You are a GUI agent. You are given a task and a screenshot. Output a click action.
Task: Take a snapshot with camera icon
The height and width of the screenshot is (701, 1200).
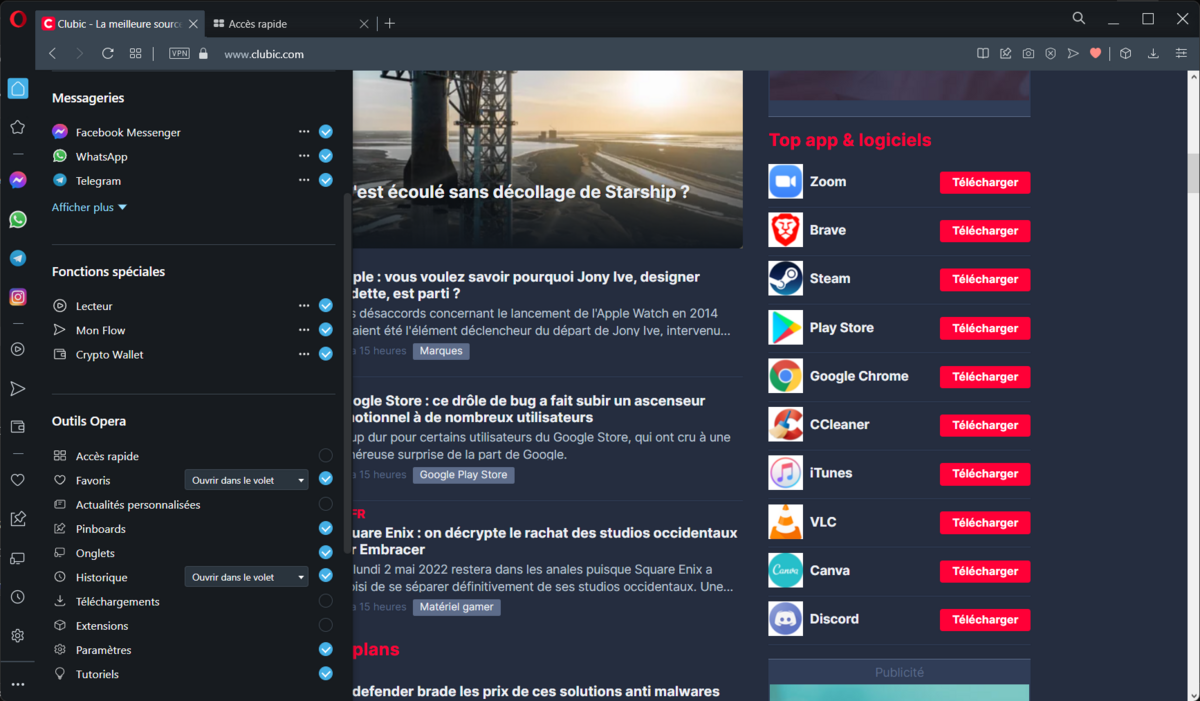coord(1028,54)
